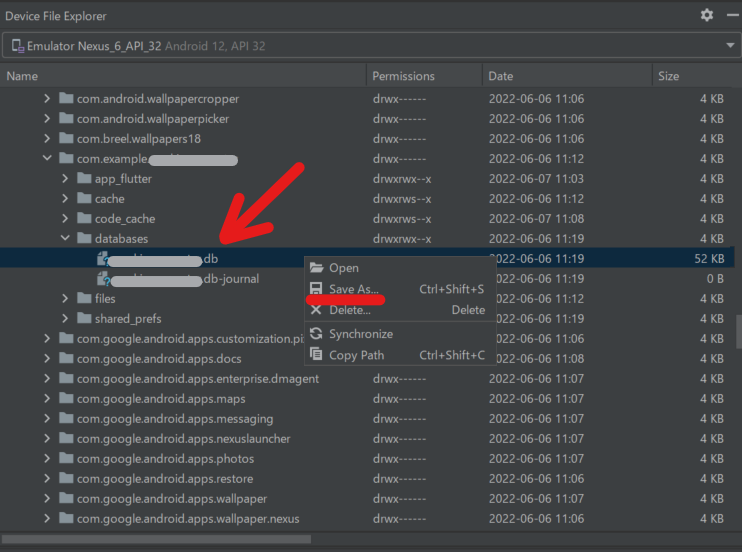The height and width of the screenshot is (552, 742).
Task: Expand the cache folder
Action: pyautogui.click(x=65, y=198)
